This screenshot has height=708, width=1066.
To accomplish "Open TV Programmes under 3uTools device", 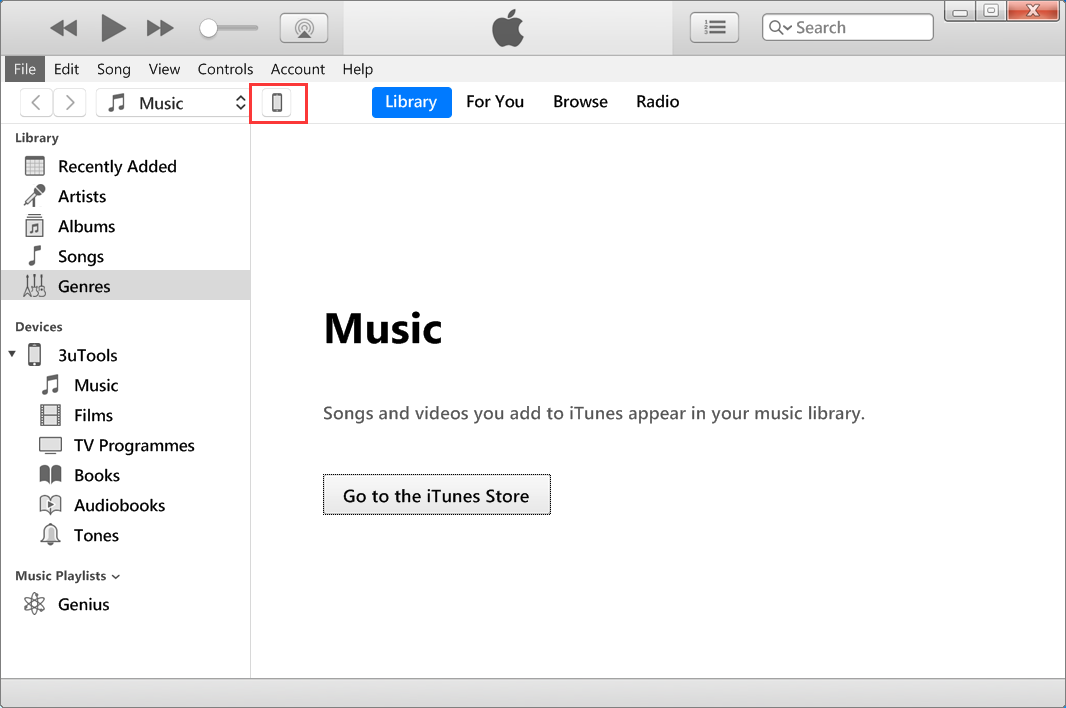I will (126, 445).
